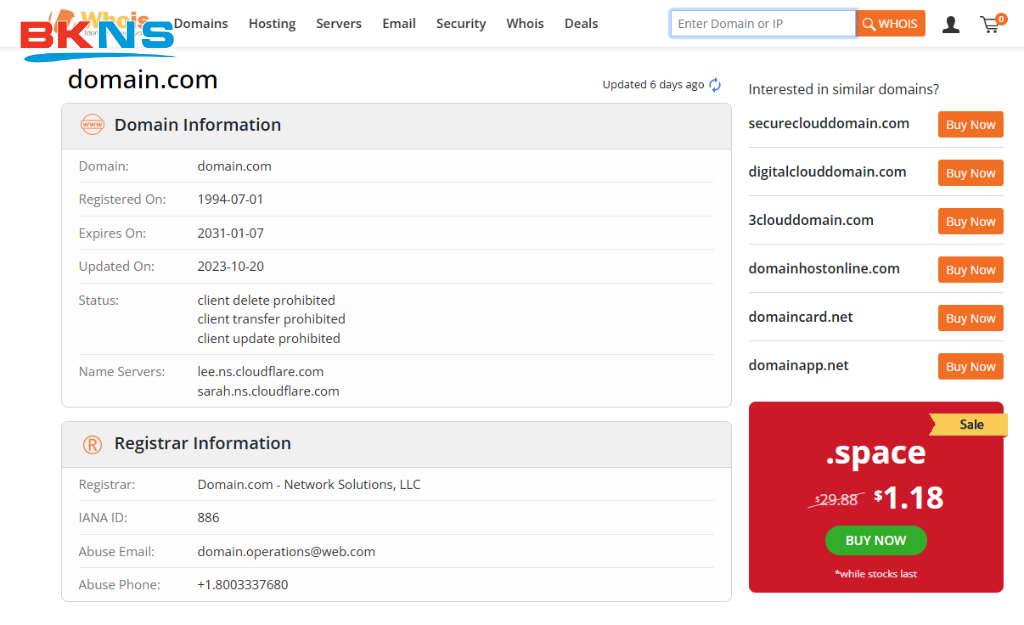1024x625 pixels.
Task: Open the domain.com link in Domain Information
Action: [234, 166]
